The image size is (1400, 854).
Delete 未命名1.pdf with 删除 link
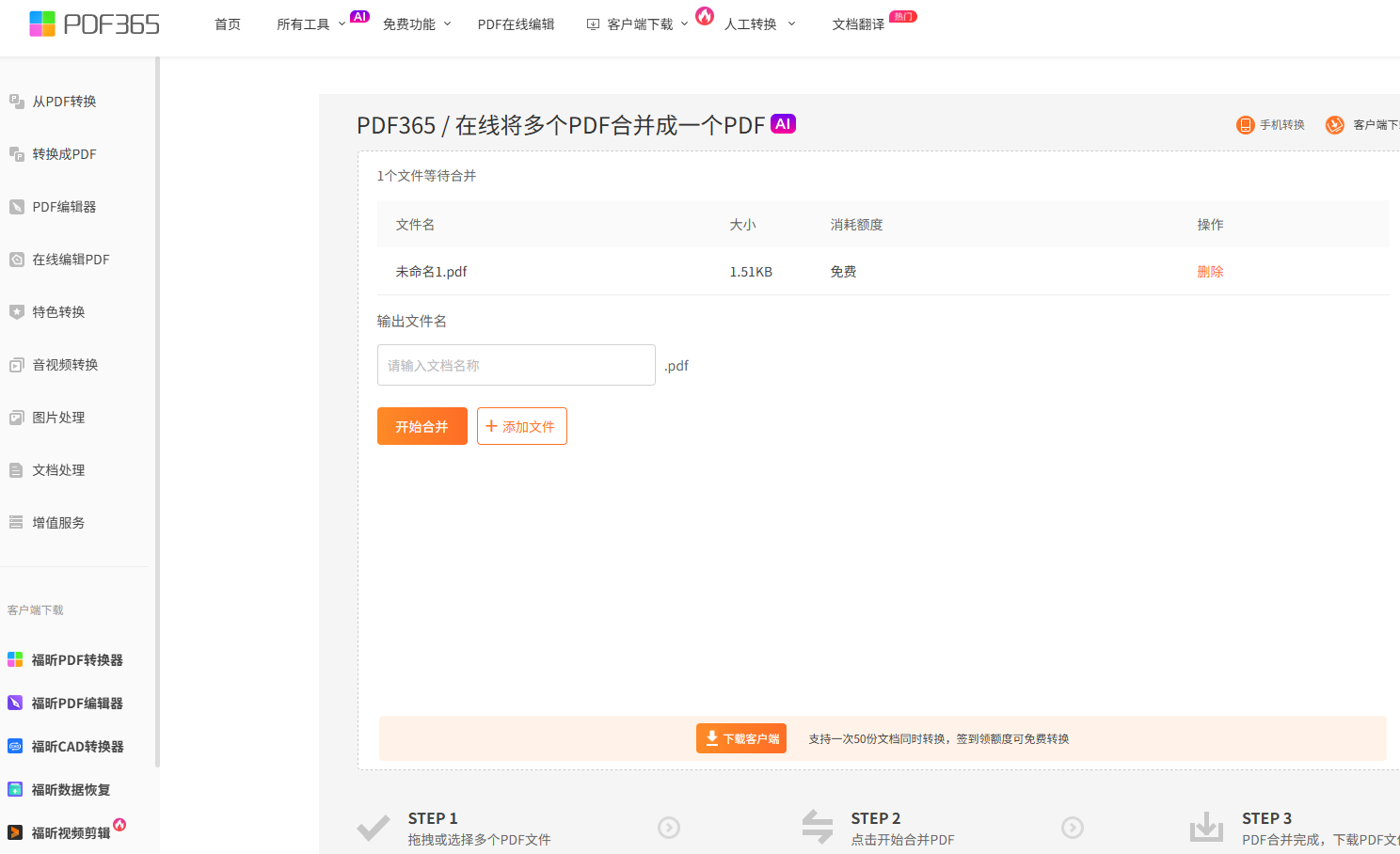[1210, 272]
